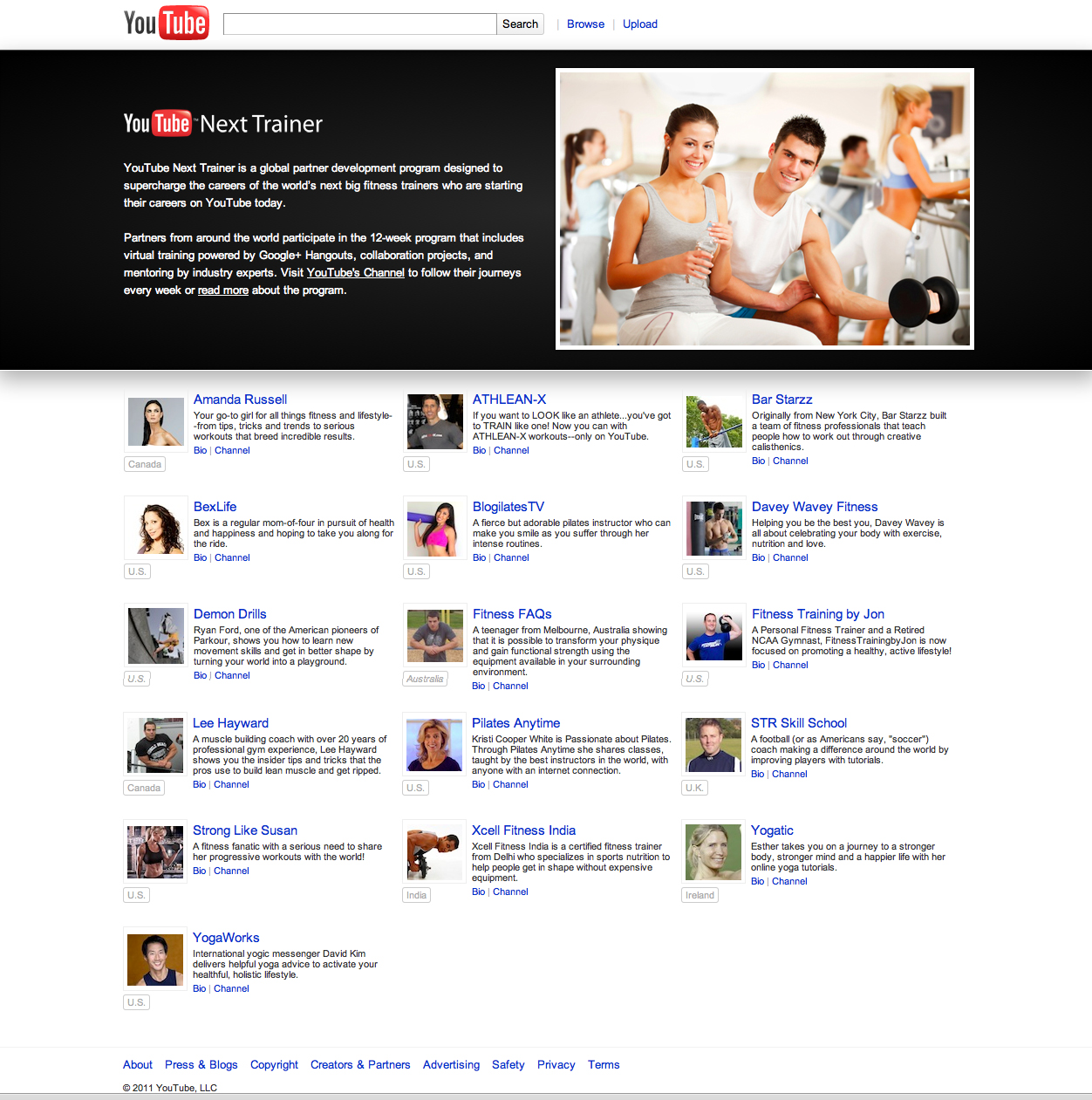The width and height of the screenshot is (1092, 1100).
Task: Open Channel link for YogaWorks
Action: [231, 988]
